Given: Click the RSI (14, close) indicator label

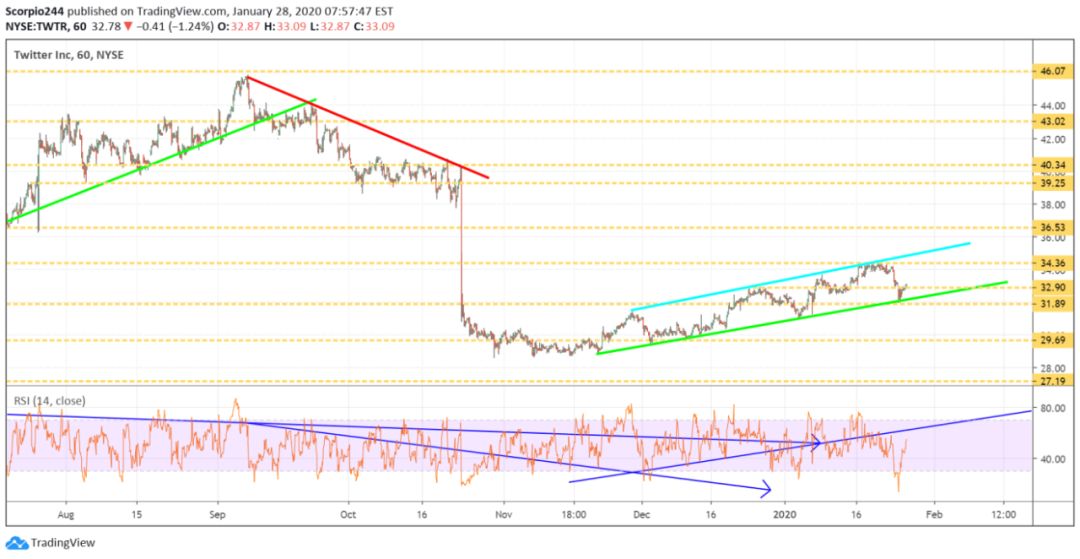Looking at the screenshot, I should coord(49,400).
